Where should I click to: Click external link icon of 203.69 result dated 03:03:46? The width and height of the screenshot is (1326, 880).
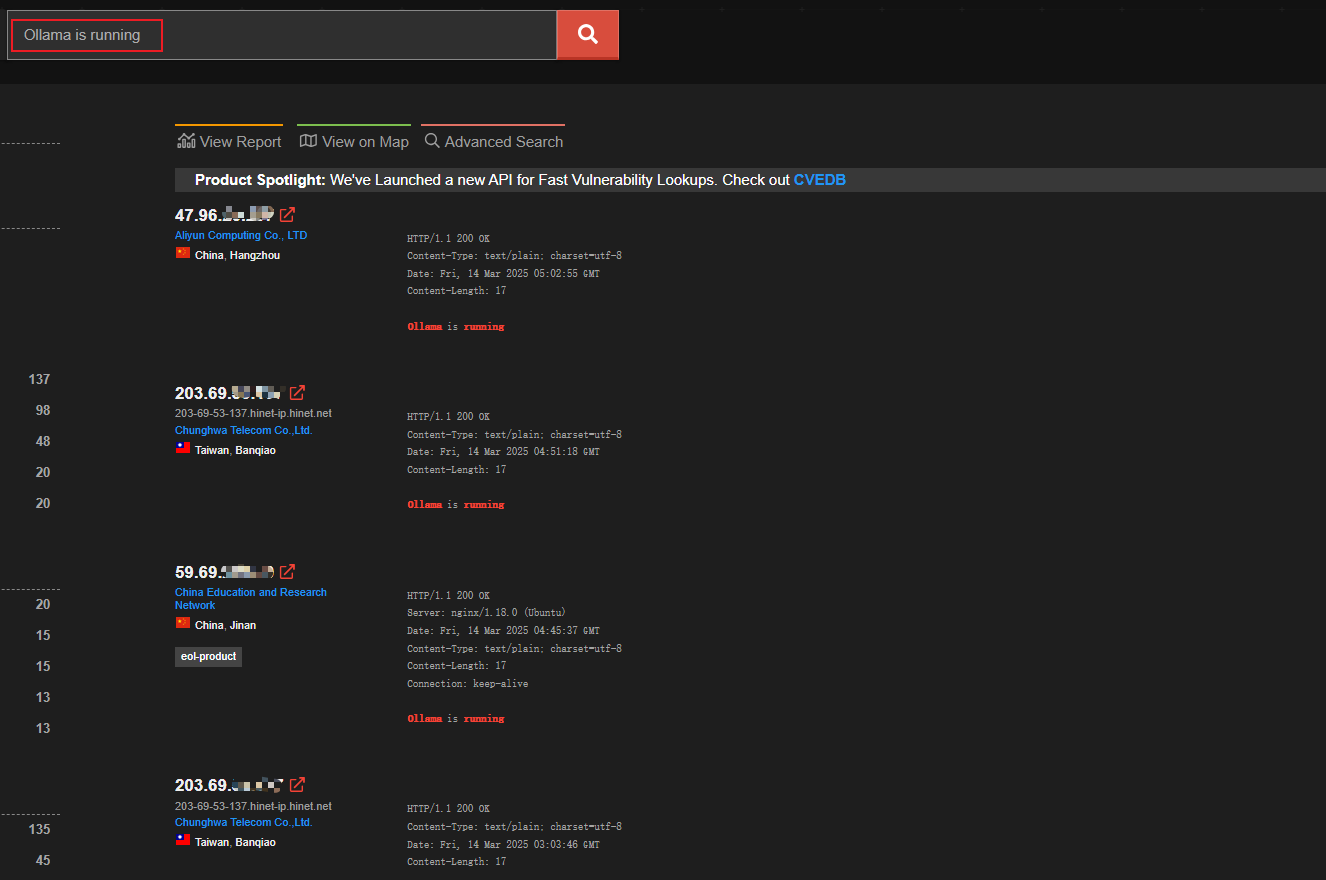coord(297,785)
